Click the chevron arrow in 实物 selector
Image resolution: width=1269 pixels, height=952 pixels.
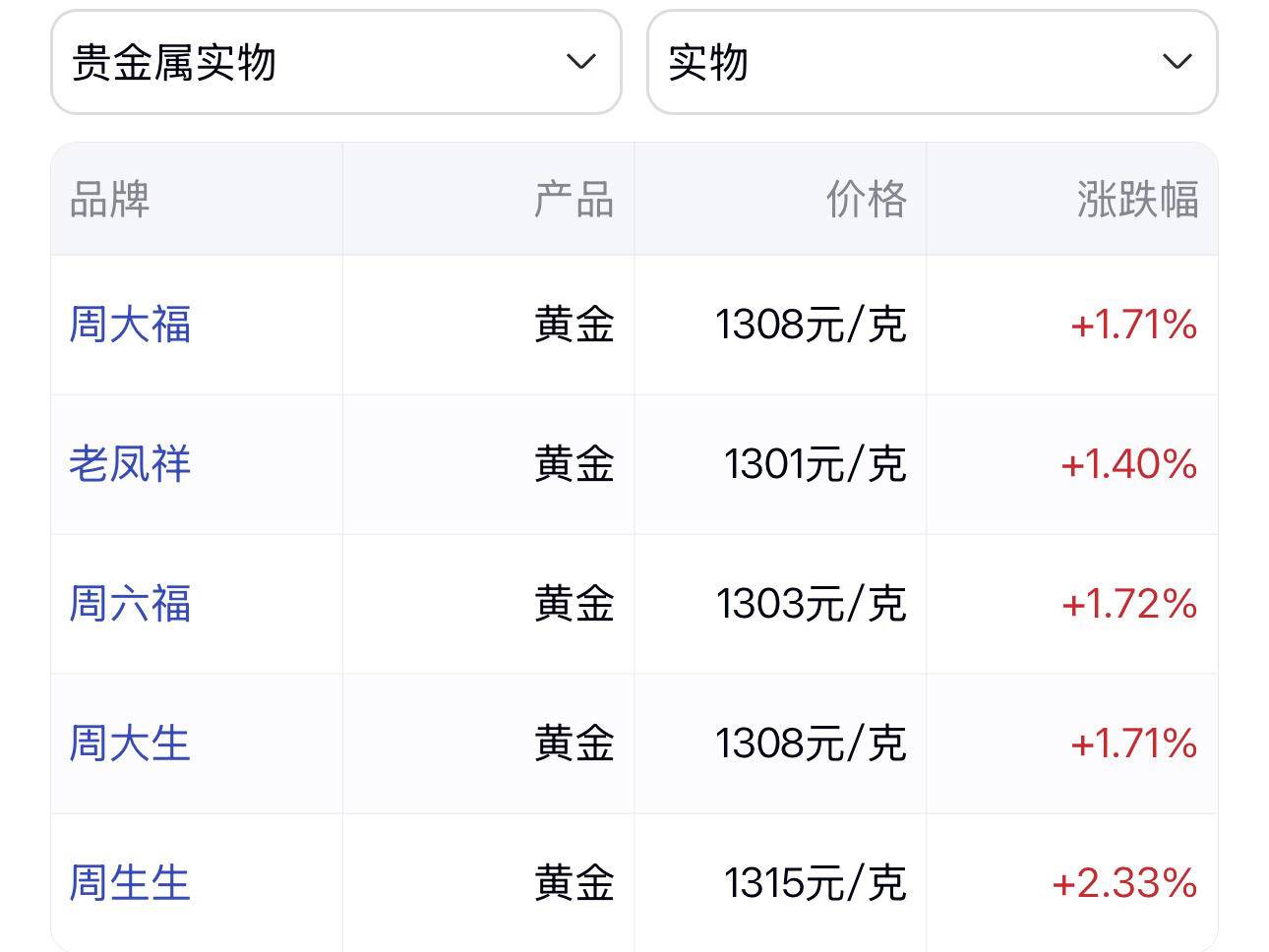[1178, 62]
